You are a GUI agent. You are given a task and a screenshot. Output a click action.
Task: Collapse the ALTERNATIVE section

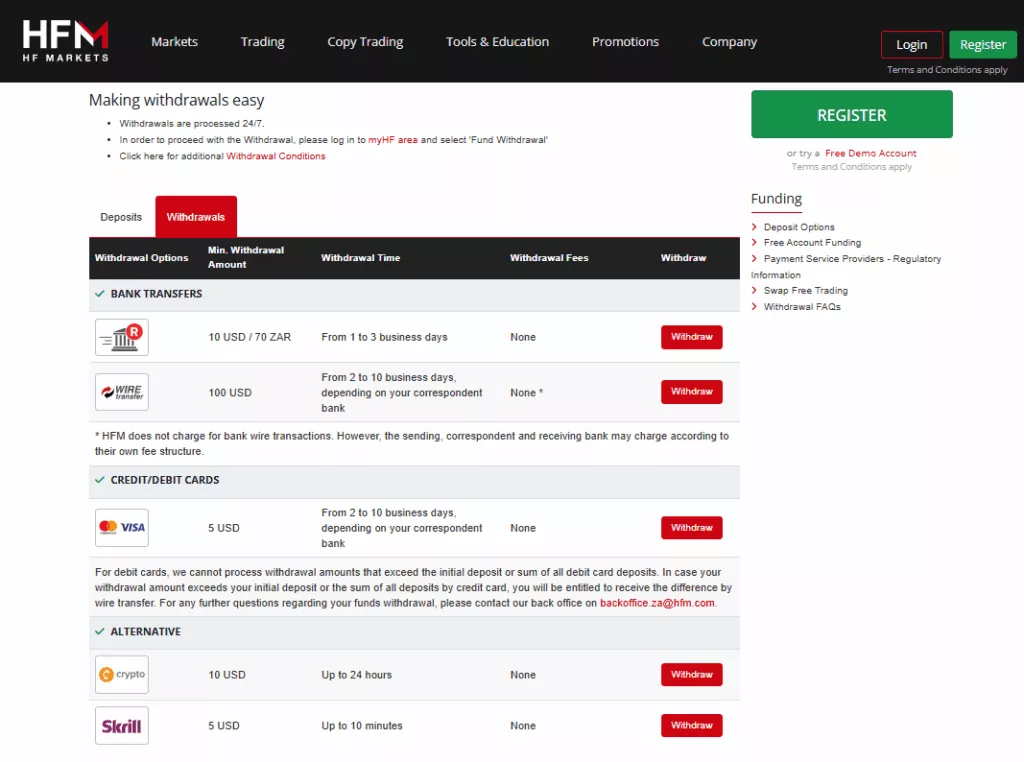tap(99, 631)
